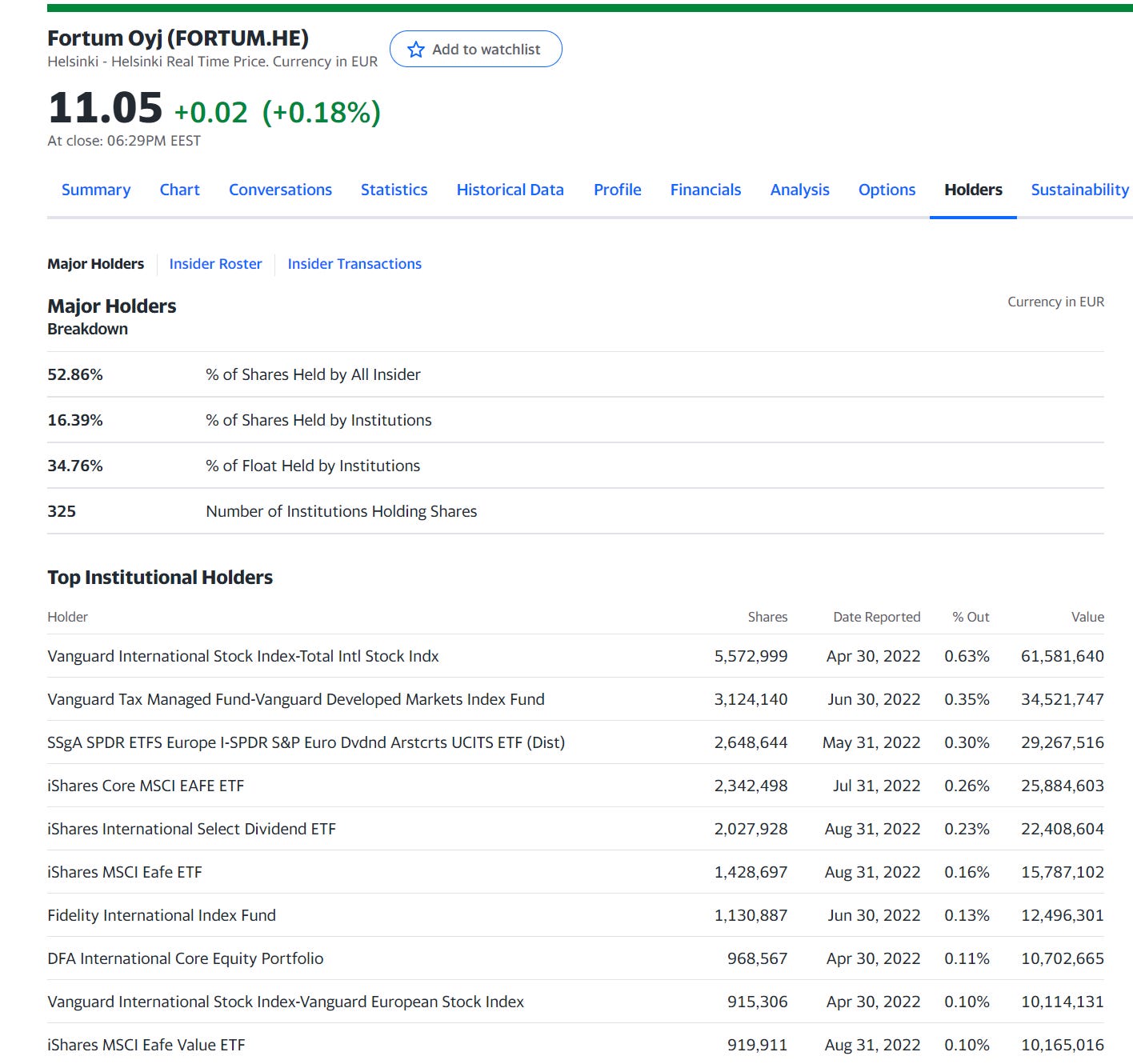This screenshot has width=1133, height=1064.
Task: Click the Top Institutional Holders heading
Action: point(160,578)
